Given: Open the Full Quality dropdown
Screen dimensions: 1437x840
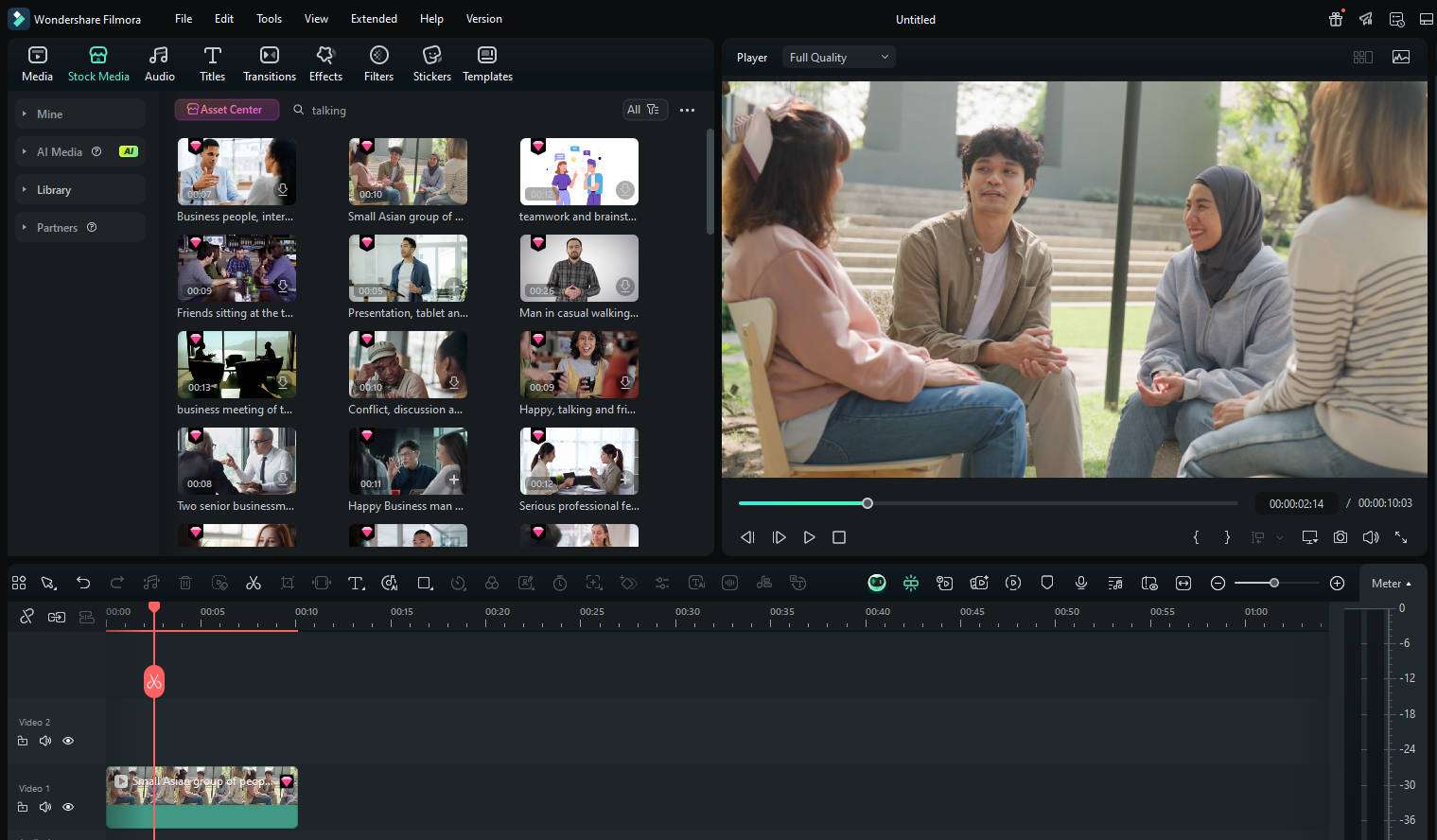Looking at the screenshot, I should coord(839,57).
